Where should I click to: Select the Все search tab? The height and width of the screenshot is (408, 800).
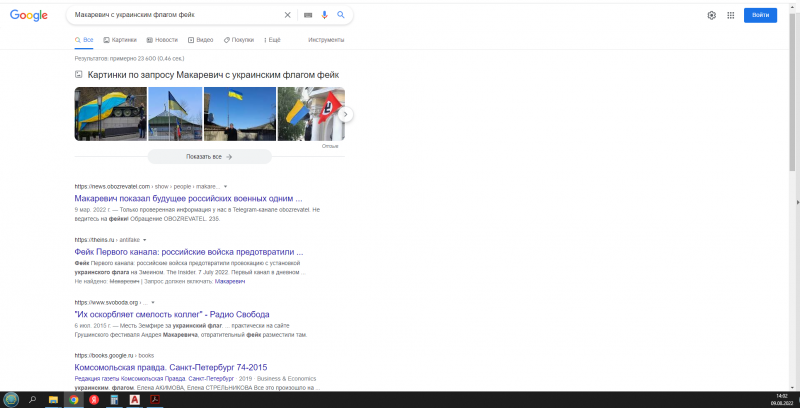point(84,40)
